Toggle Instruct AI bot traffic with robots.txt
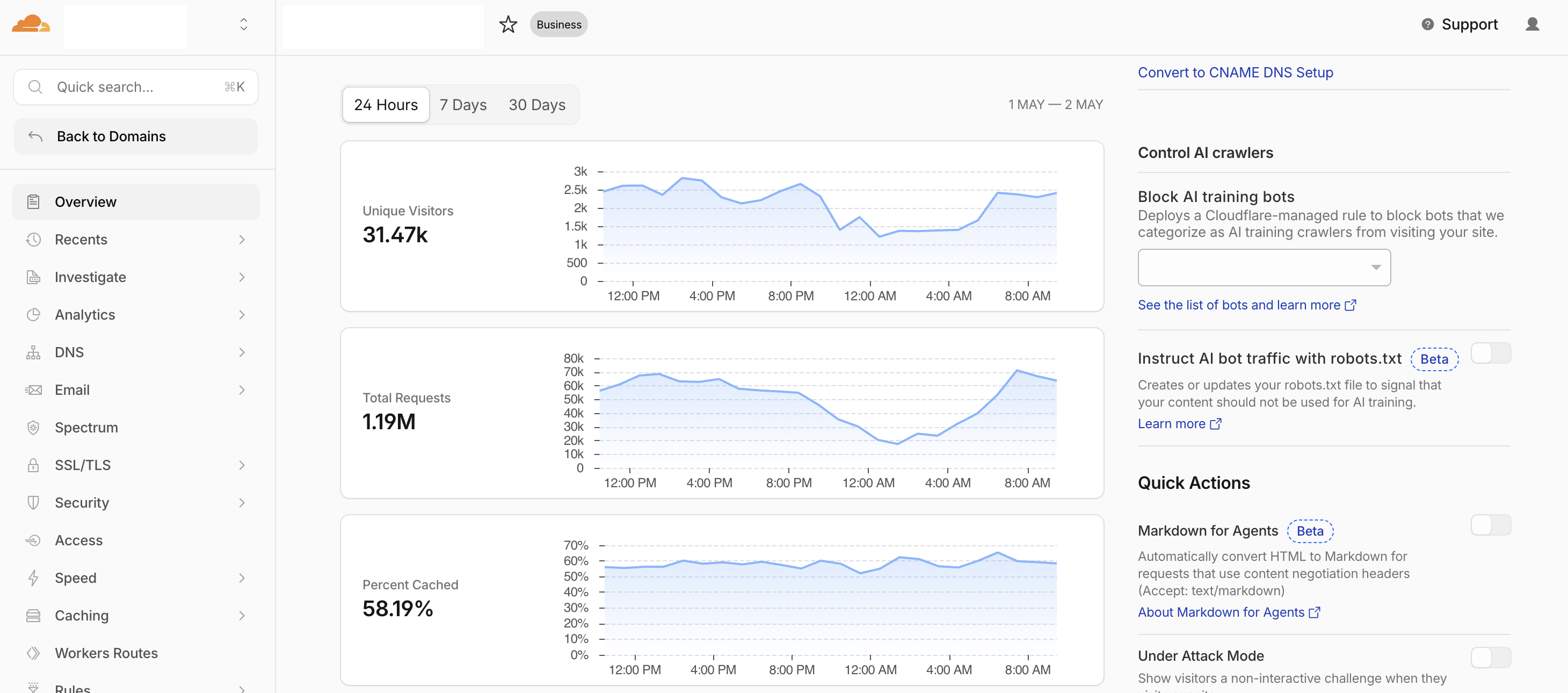The height and width of the screenshot is (693, 1568). [x=1490, y=353]
